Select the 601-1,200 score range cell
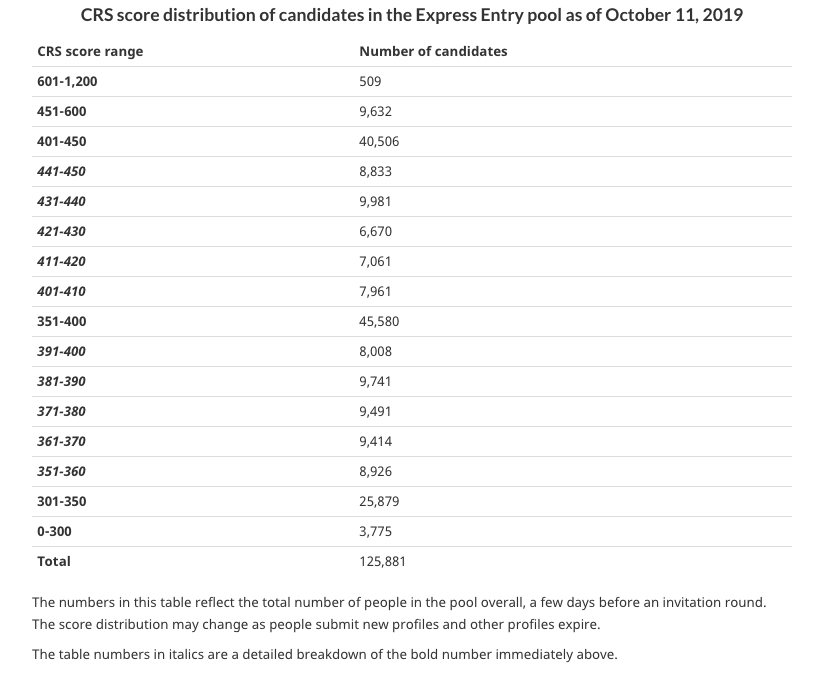 point(67,81)
